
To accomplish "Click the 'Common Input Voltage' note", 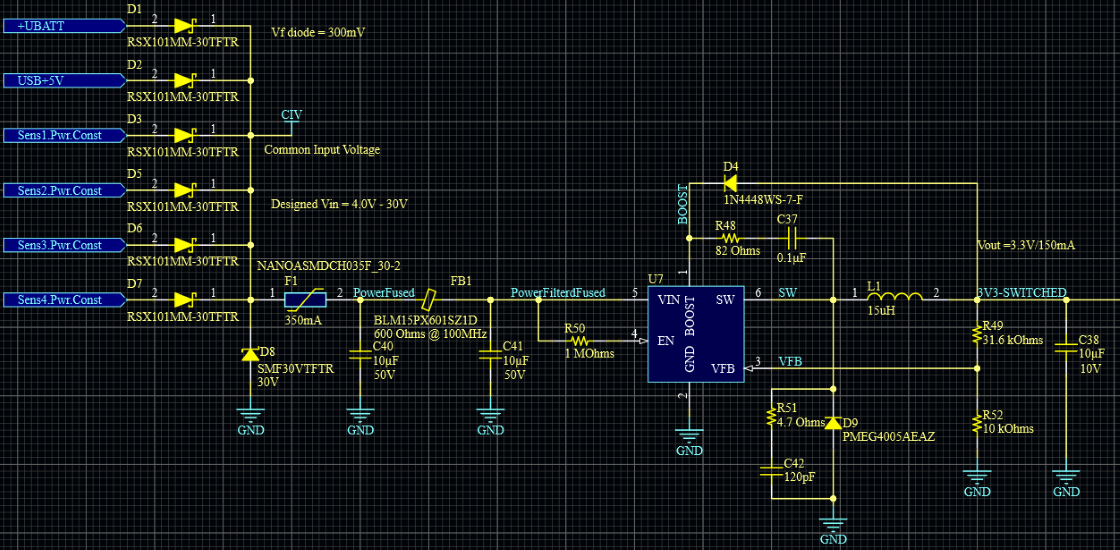I will tap(322, 150).
